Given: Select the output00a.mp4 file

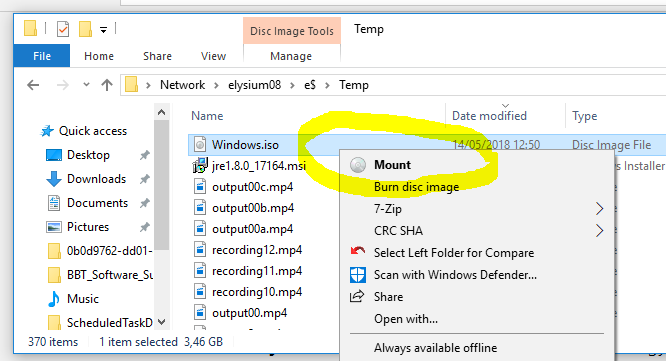Looking at the screenshot, I should 252,229.
